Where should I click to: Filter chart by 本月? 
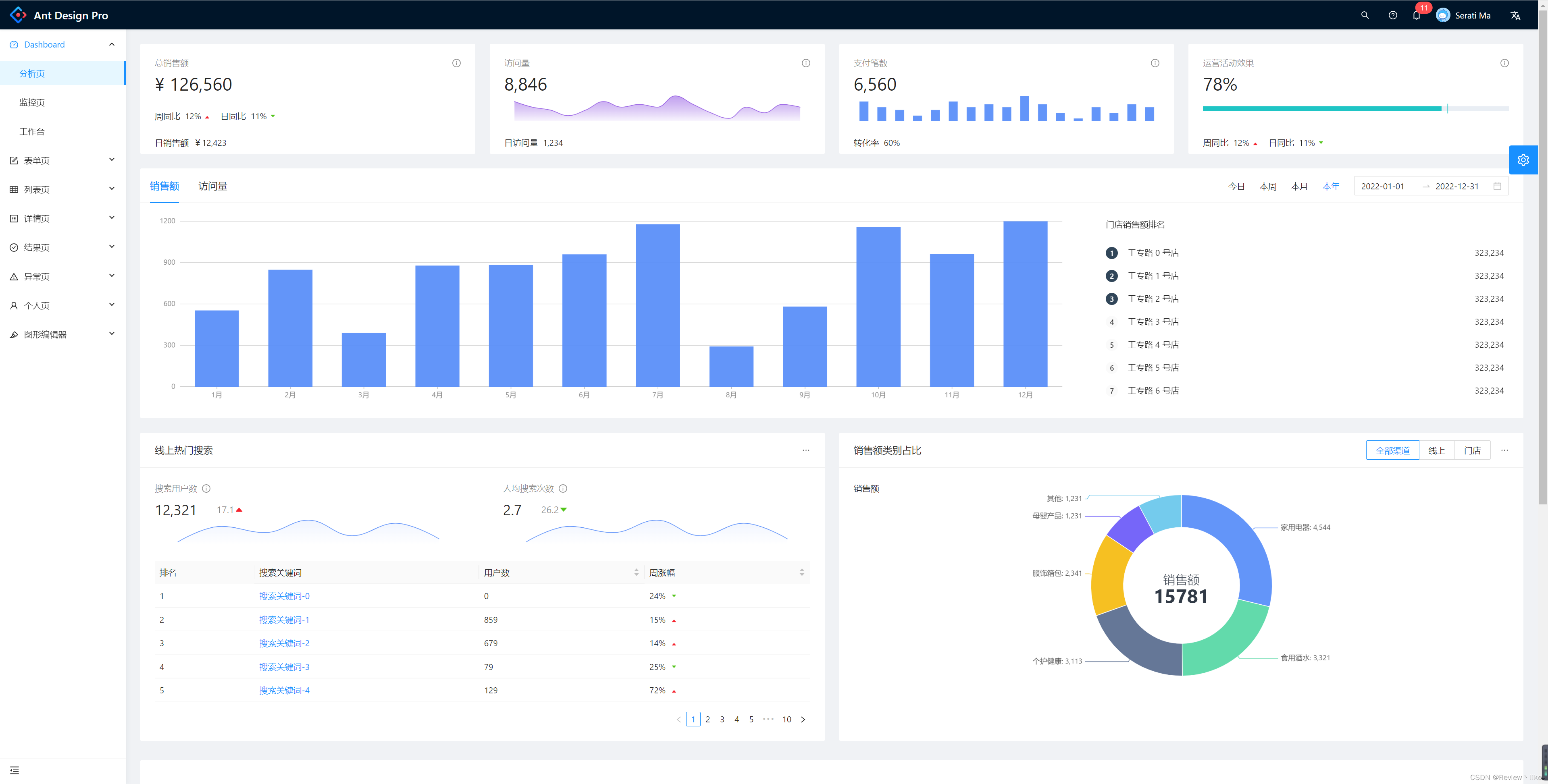click(x=1299, y=186)
